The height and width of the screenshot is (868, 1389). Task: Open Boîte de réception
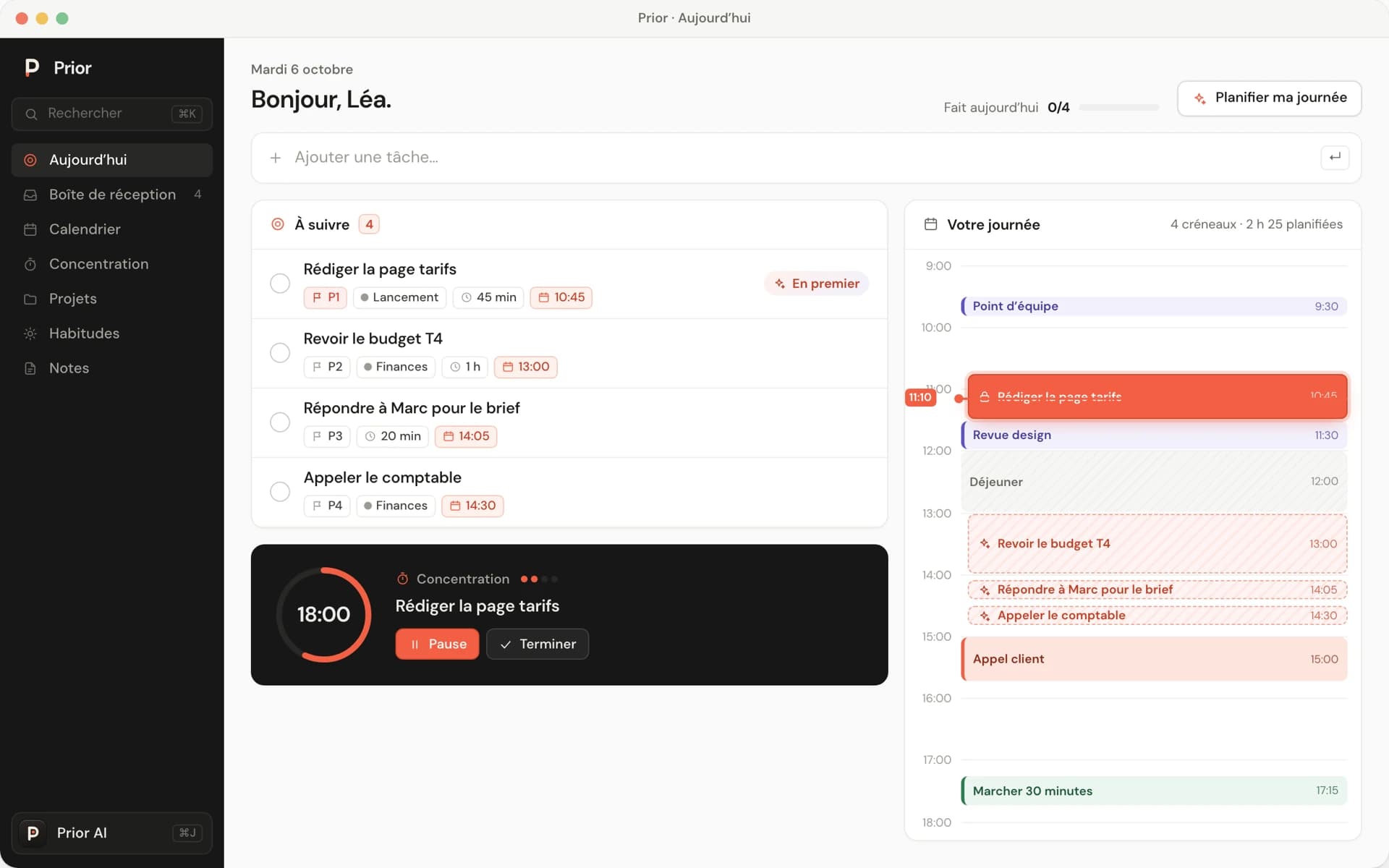[112, 195]
